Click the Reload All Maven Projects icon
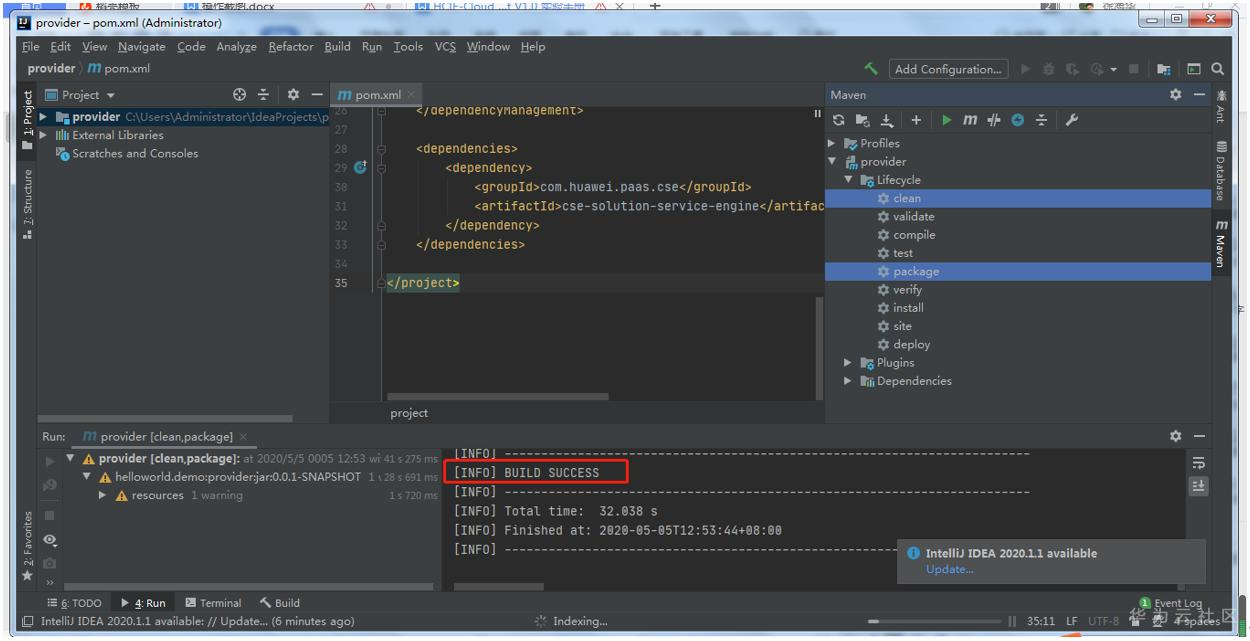This screenshot has height=641, width=1250. (838, 120)
